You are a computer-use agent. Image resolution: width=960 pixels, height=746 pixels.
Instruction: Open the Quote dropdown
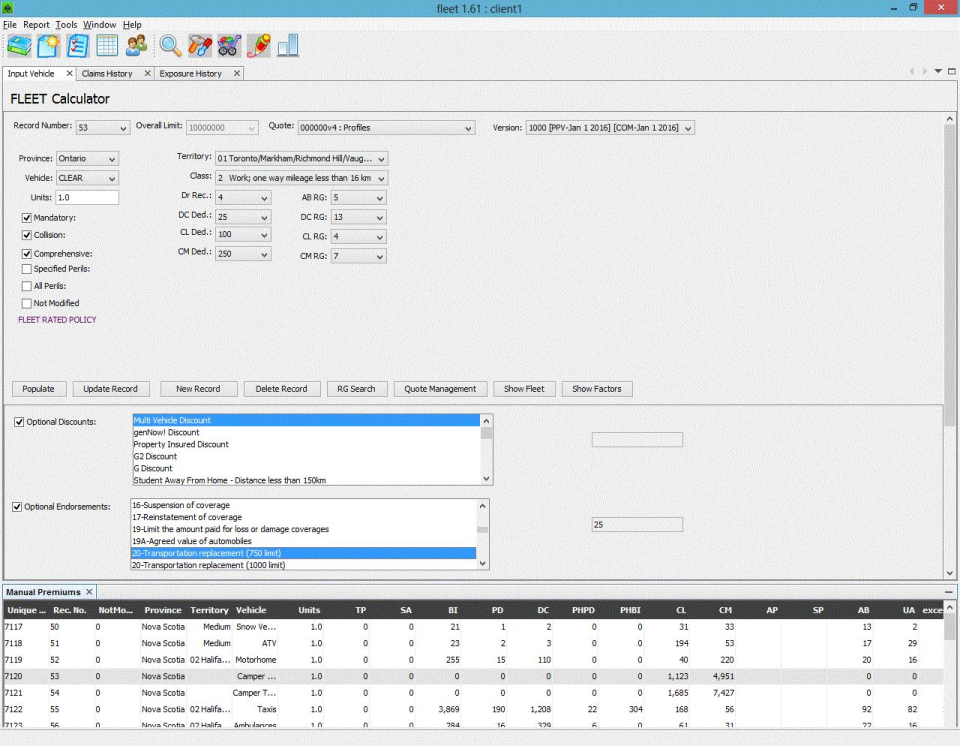click(x=386, y=127)
